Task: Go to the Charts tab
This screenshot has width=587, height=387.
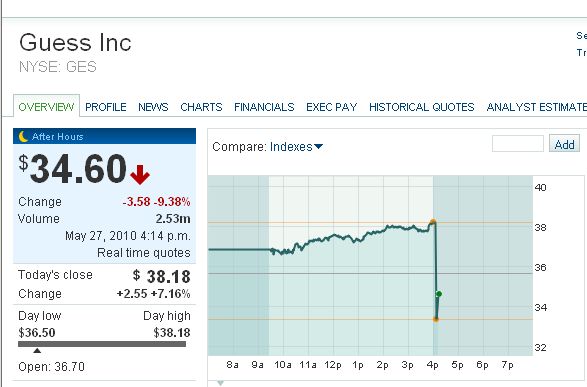Action: 201,107
